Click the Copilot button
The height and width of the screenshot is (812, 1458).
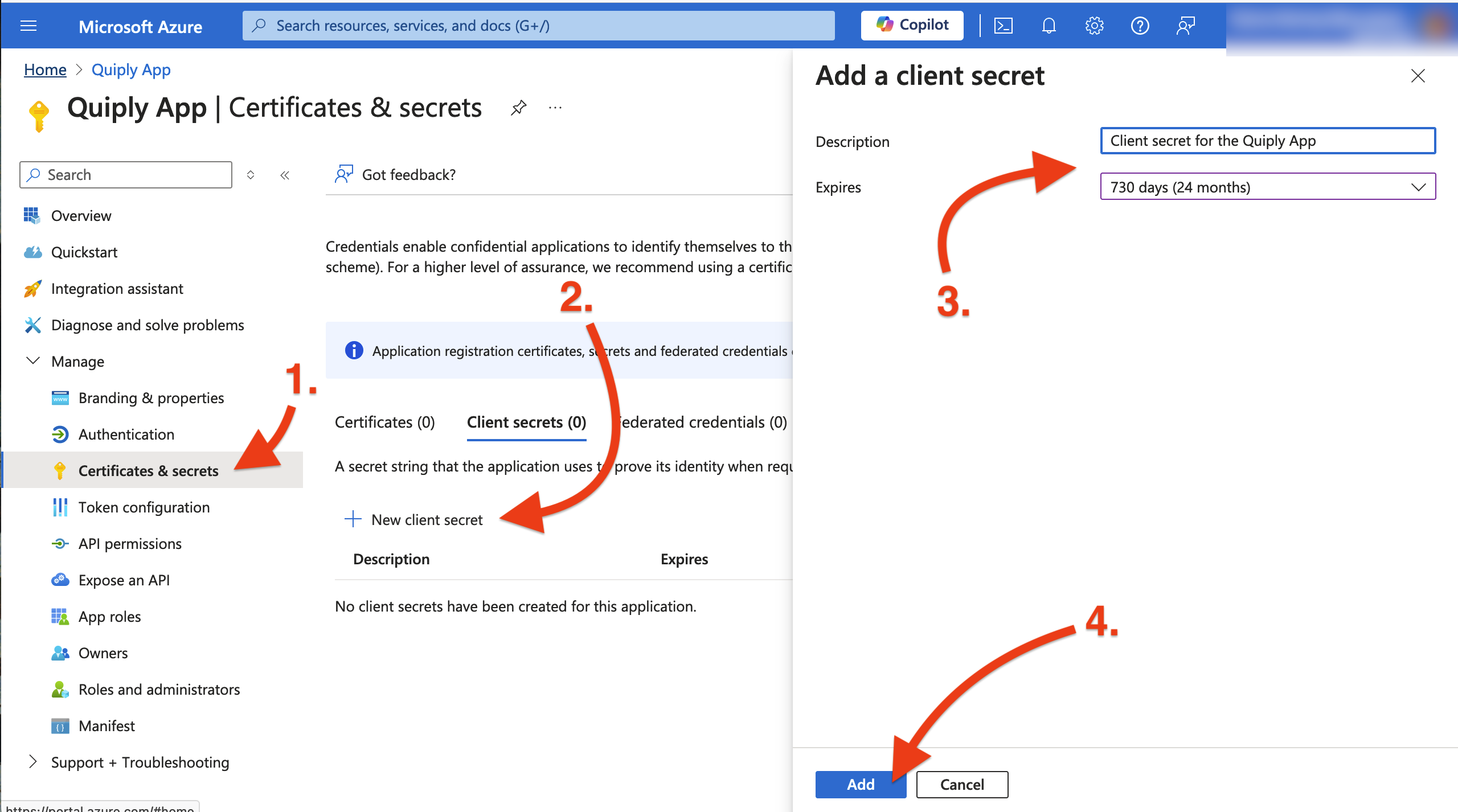[912, 25]
